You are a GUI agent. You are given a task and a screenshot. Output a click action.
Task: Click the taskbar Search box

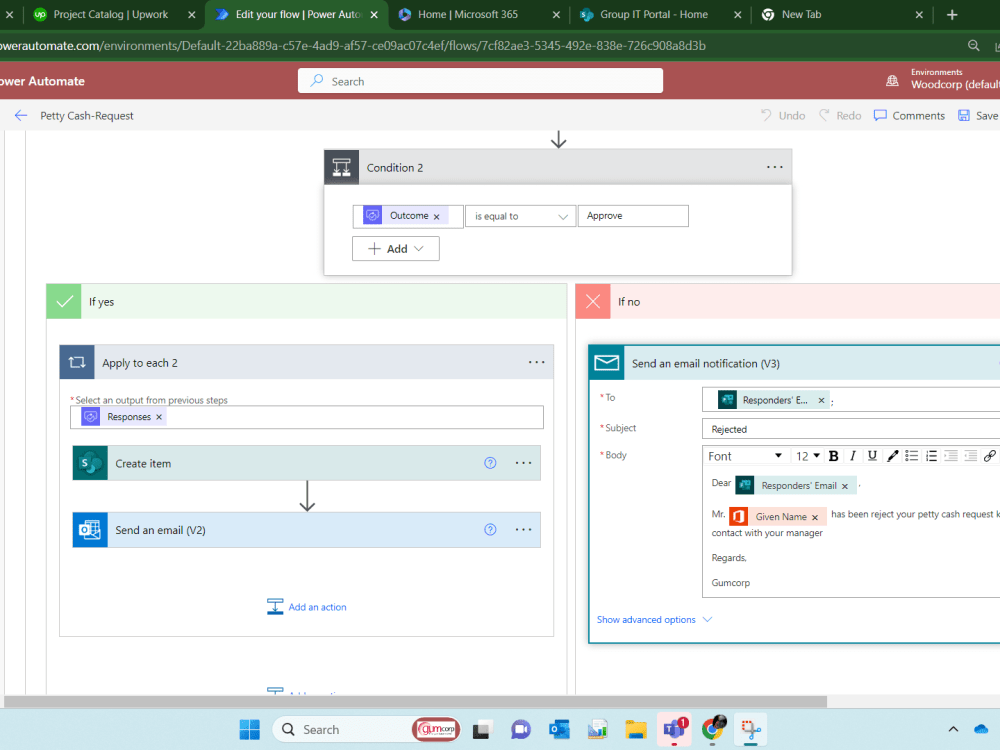tap(367, 730)
